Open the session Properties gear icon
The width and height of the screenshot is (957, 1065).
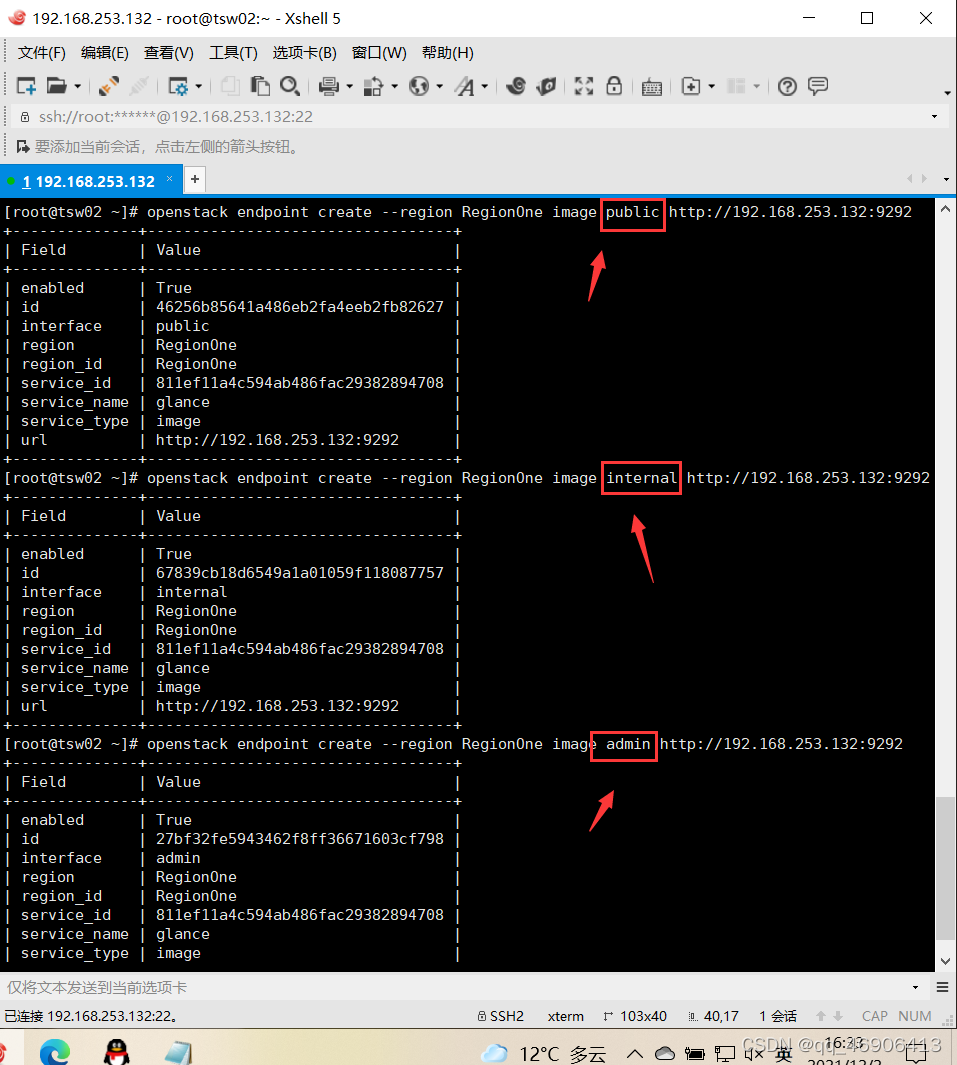tap(178, 86)
